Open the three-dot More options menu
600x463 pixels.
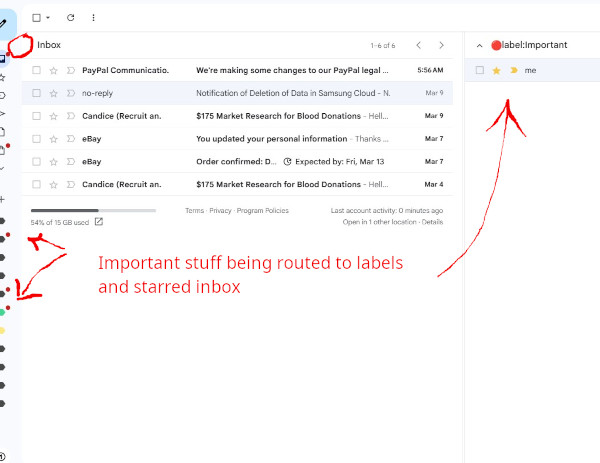point(94,18)
